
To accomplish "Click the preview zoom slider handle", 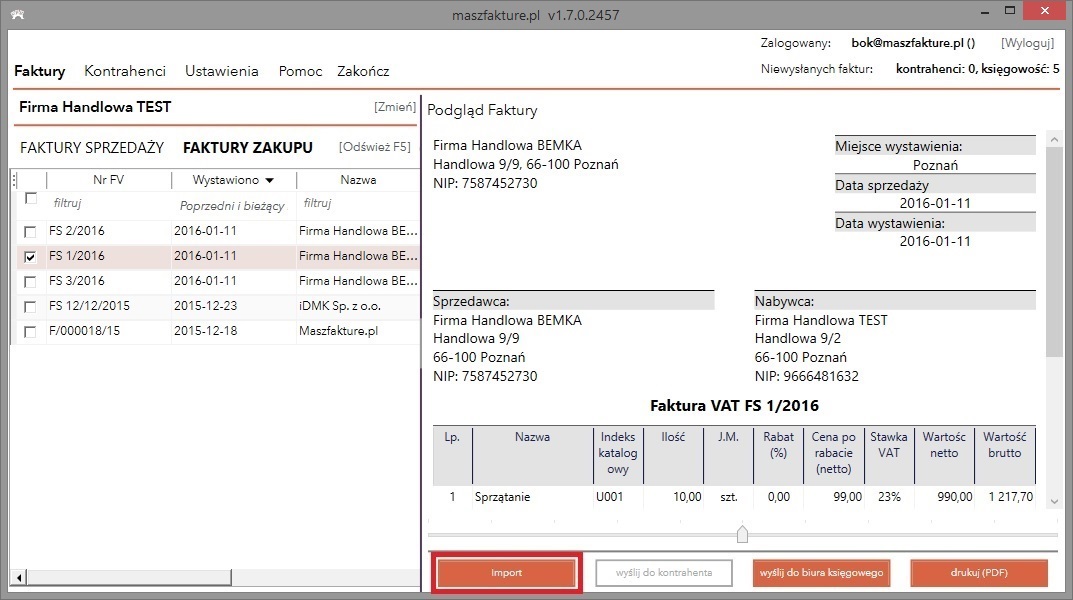I will (742, 534).
